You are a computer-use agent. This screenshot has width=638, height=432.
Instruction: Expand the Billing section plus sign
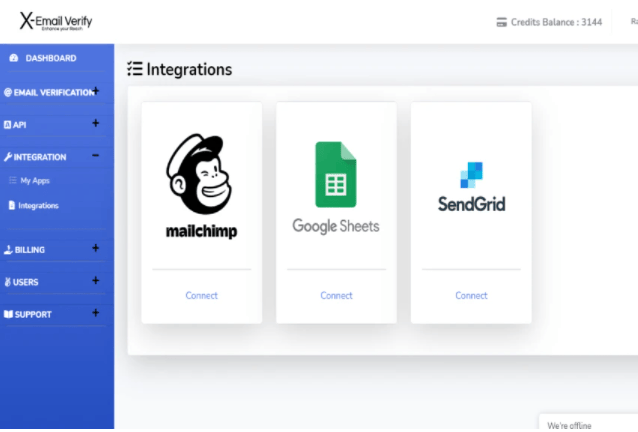point(95,249)
